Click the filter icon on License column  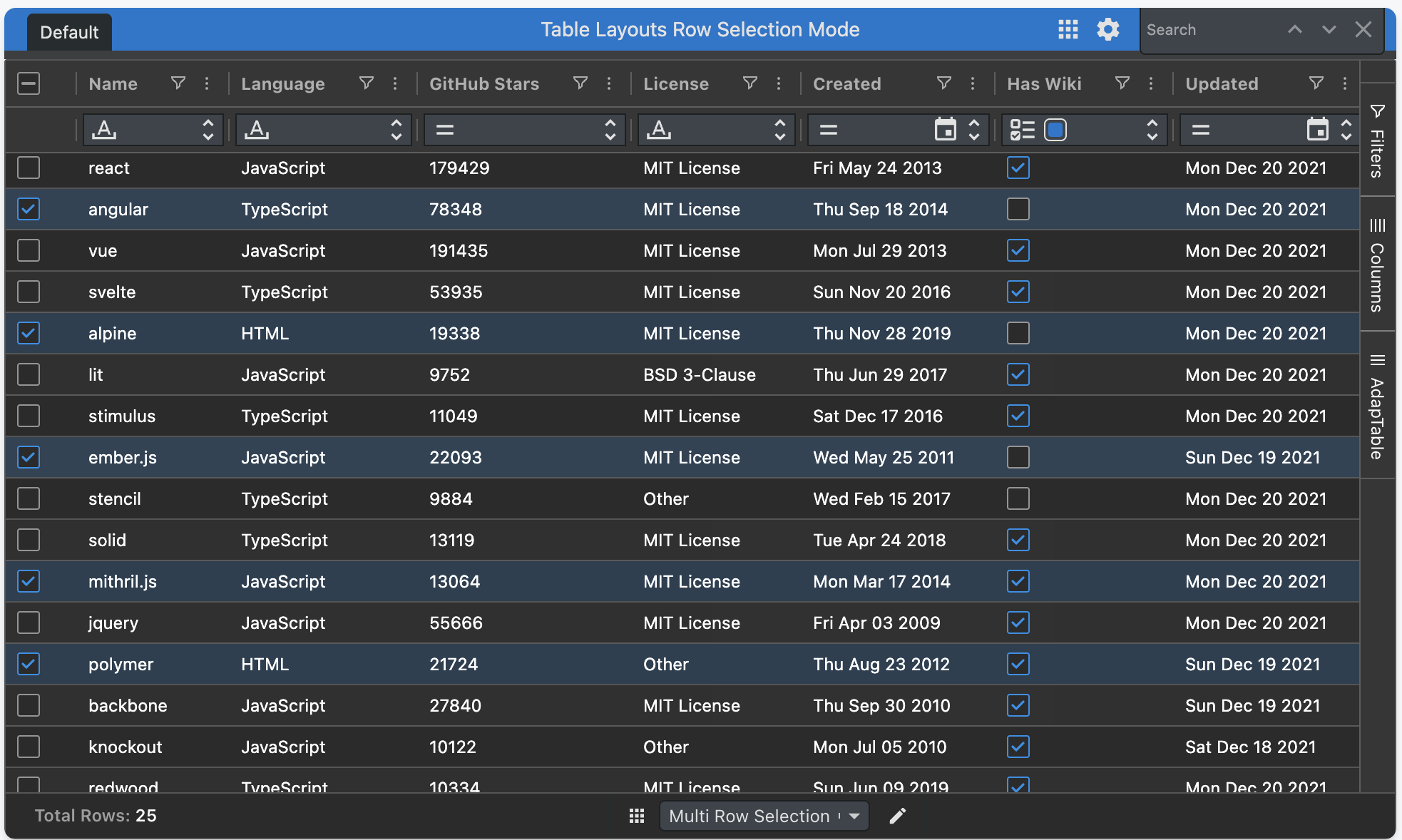tap(750, 83)
